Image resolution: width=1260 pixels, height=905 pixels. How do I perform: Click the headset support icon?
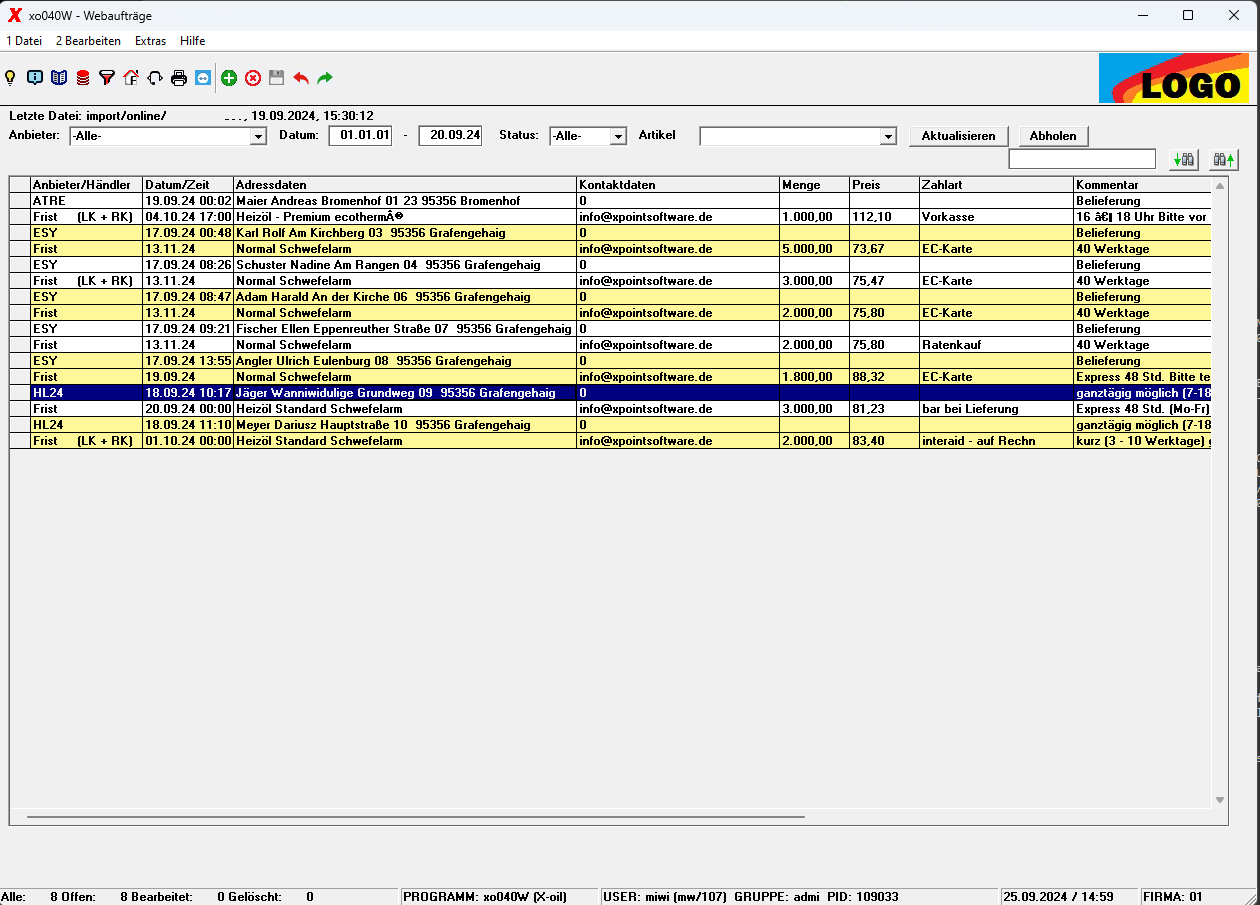coord(155,78)
